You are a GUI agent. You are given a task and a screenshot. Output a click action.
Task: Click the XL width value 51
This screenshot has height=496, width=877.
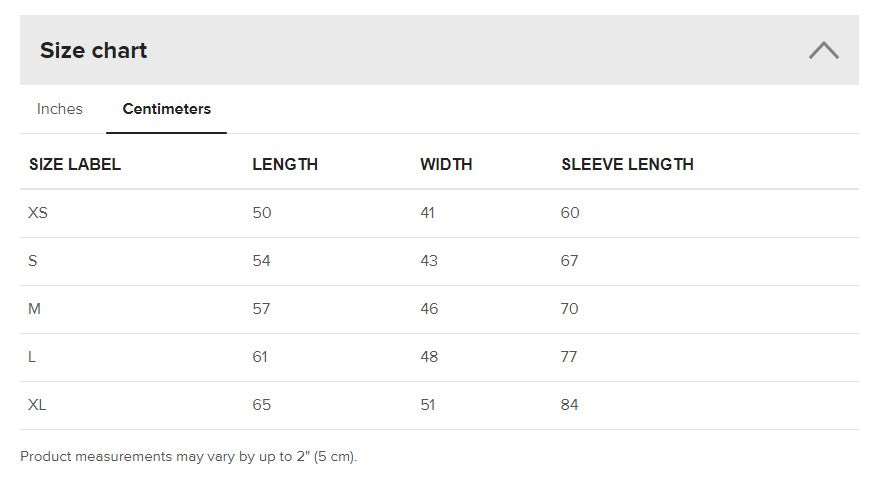coord(429,405)
